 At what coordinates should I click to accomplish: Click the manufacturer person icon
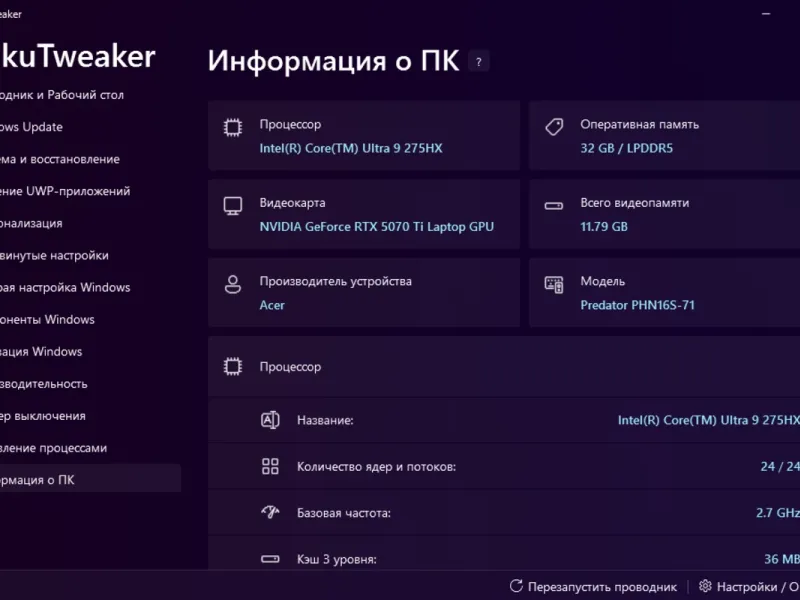233,284
